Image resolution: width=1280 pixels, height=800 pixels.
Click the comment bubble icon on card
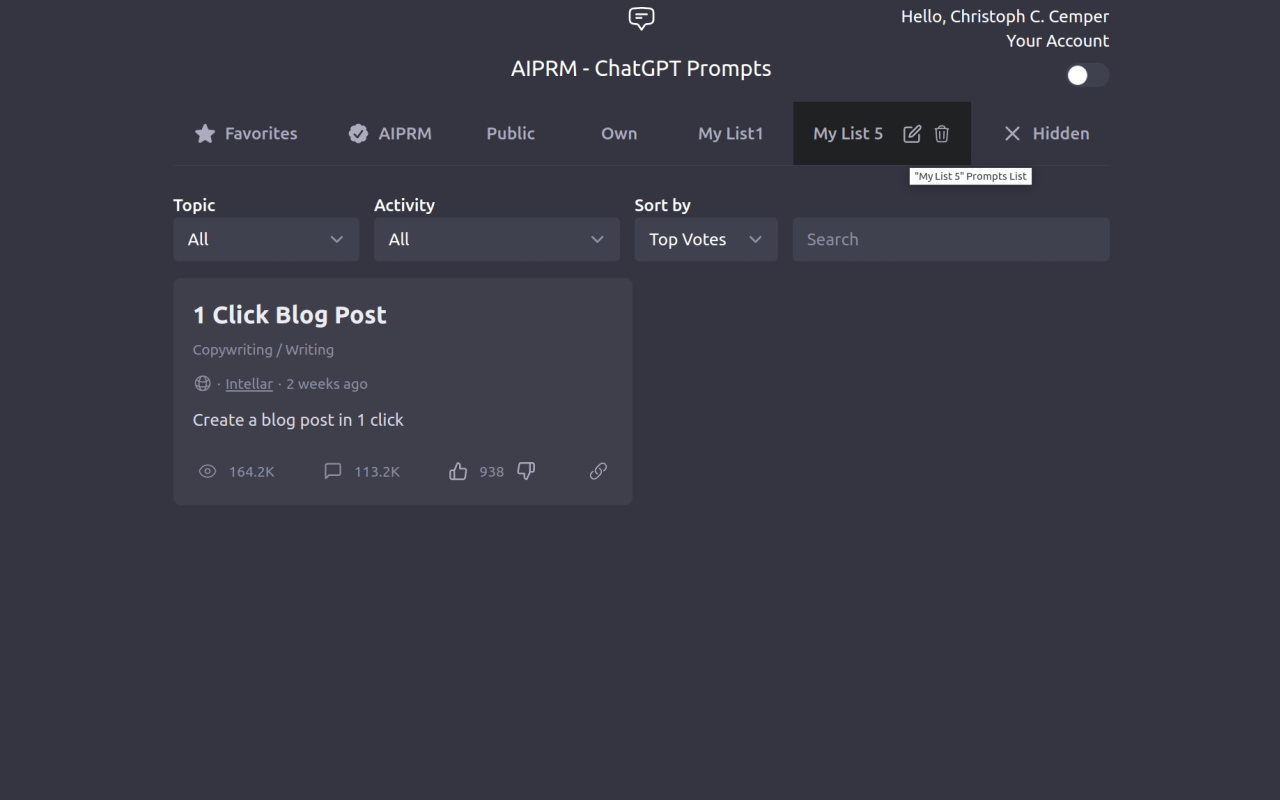coord(333,471)
